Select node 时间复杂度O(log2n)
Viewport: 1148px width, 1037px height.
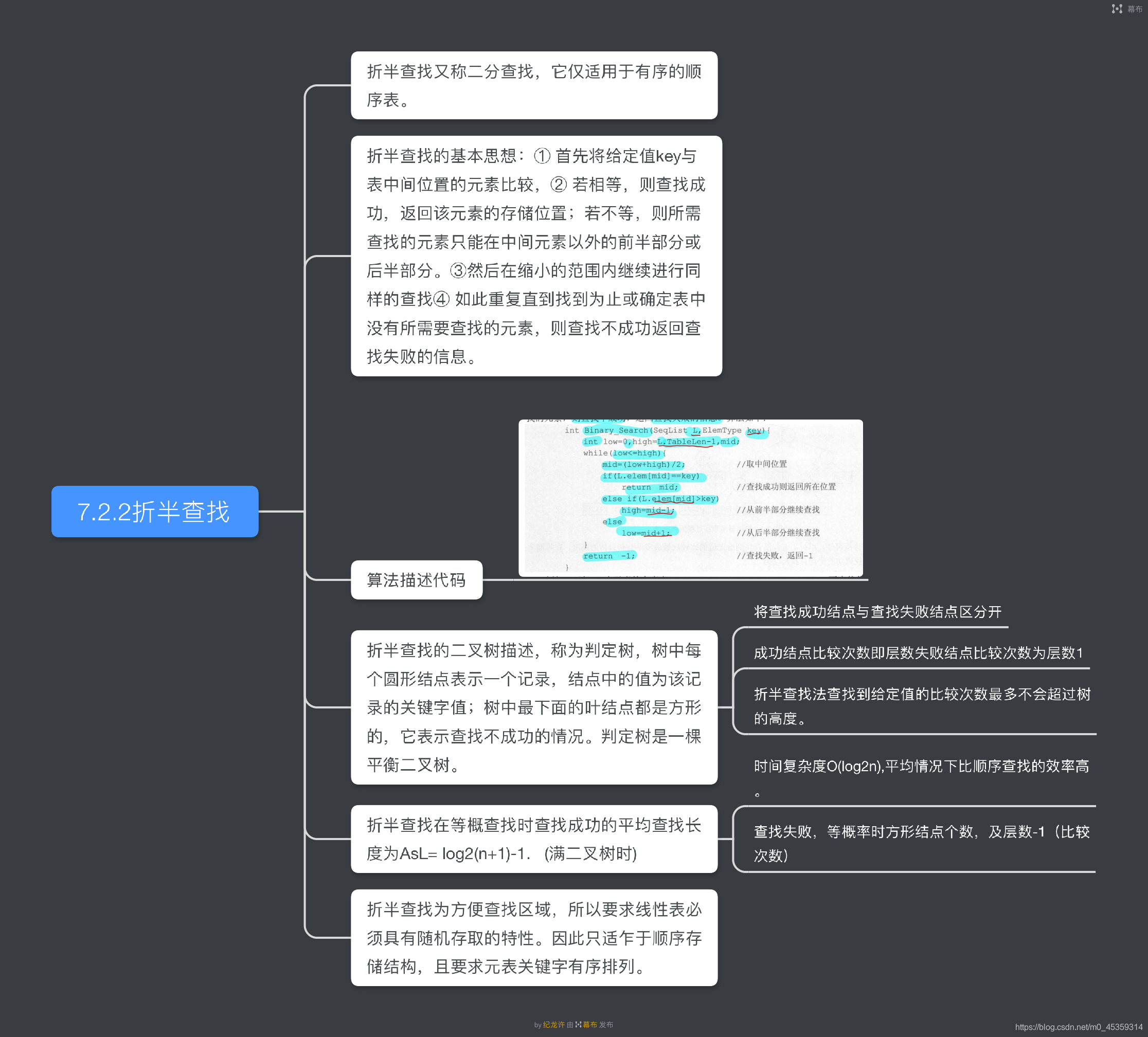pos(921,777)
